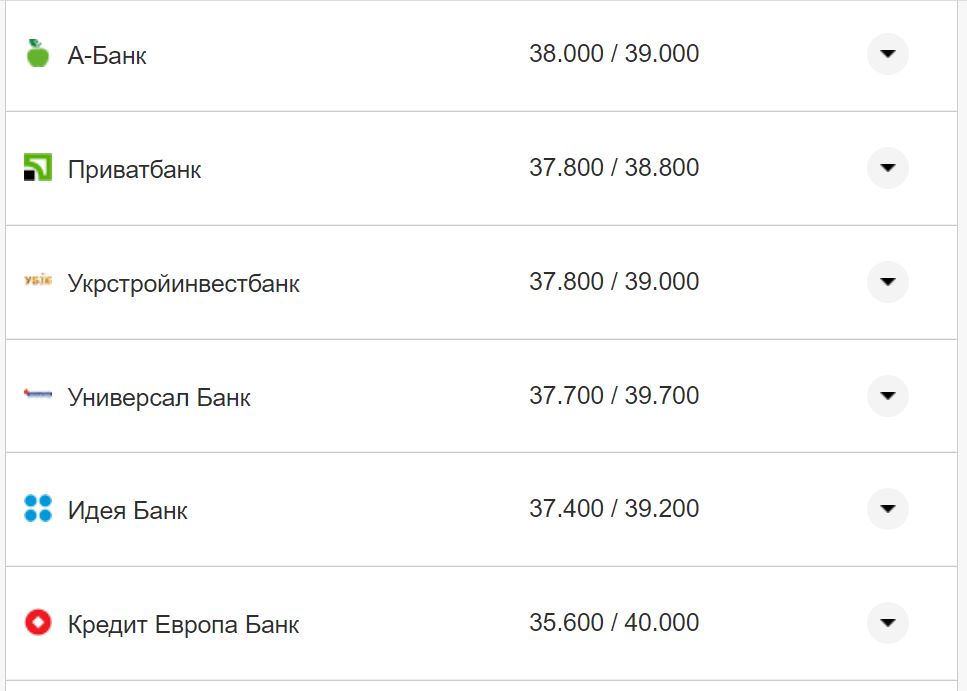Click the Идея Банк name
This screenshot has height=691, width=967.
click(x=127, y=511)
